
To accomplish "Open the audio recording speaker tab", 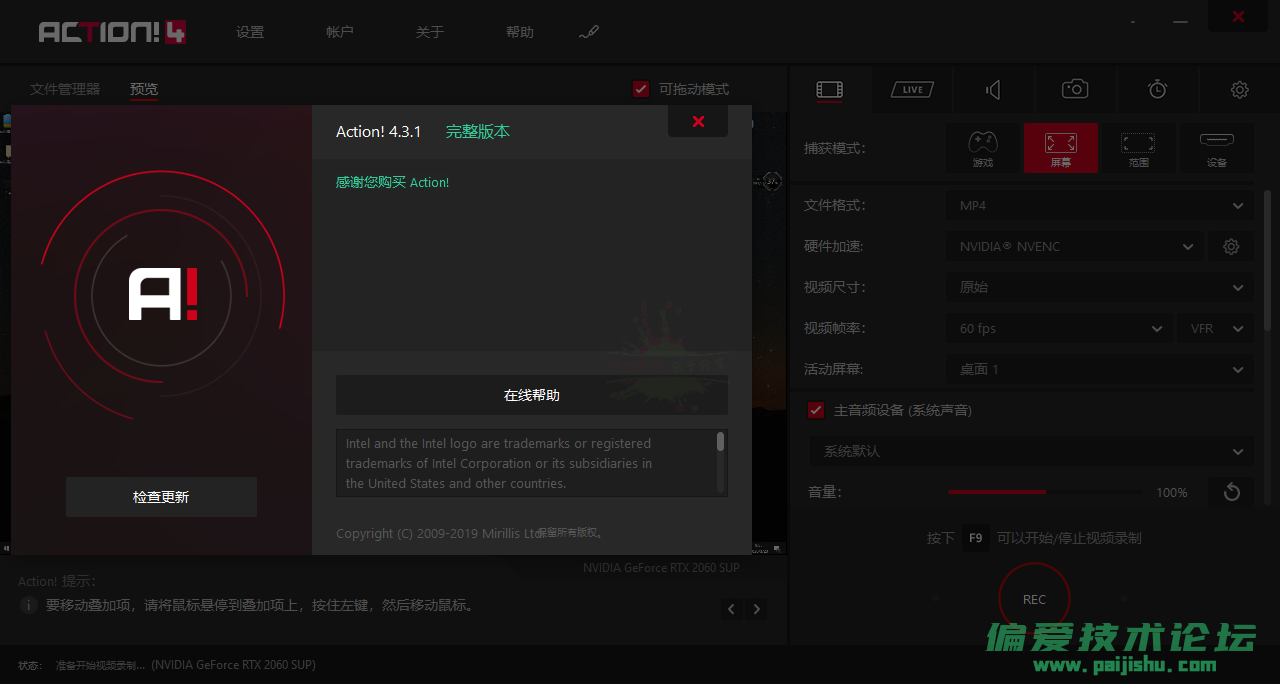I will (x=993, y=90).
